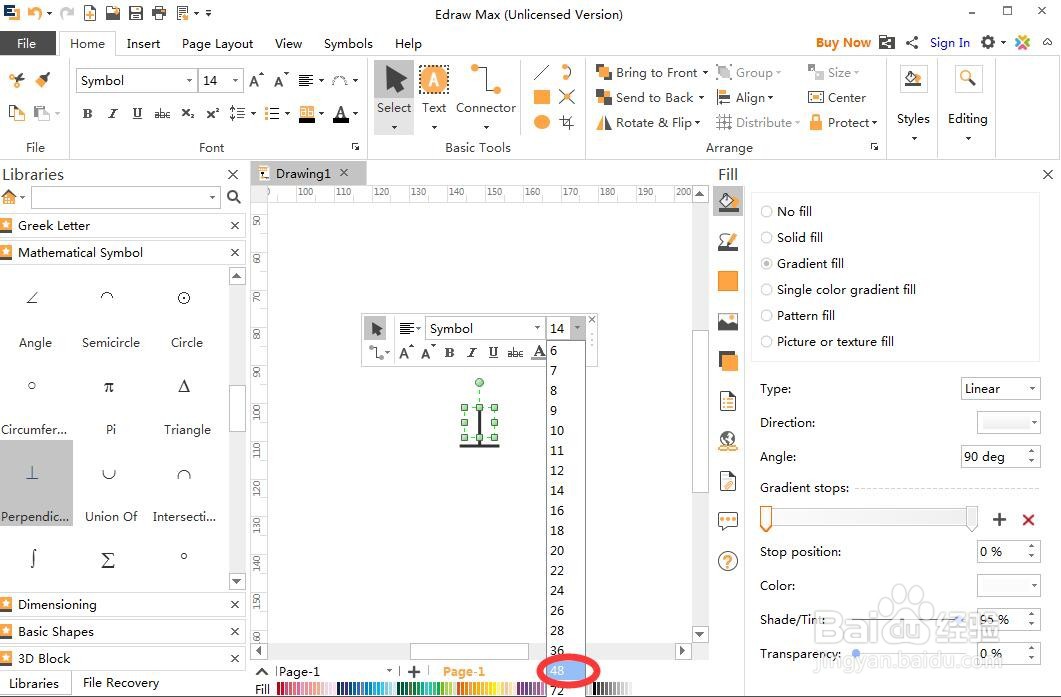The width and height of the screenshot is (1061, 697).
Task: Open the Shadow panel icon in sidebar
Action: coord(727,361)
